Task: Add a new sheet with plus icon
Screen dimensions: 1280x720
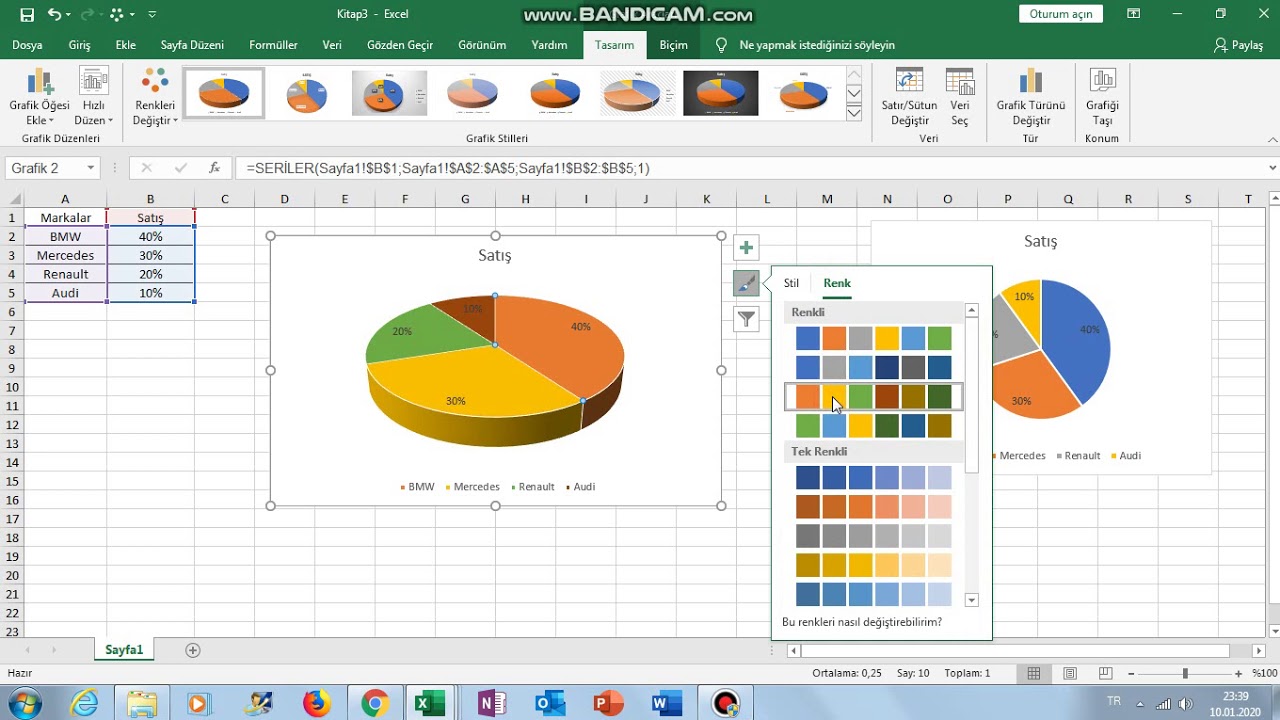Action: pyautogui.click(x=193, y=650)
